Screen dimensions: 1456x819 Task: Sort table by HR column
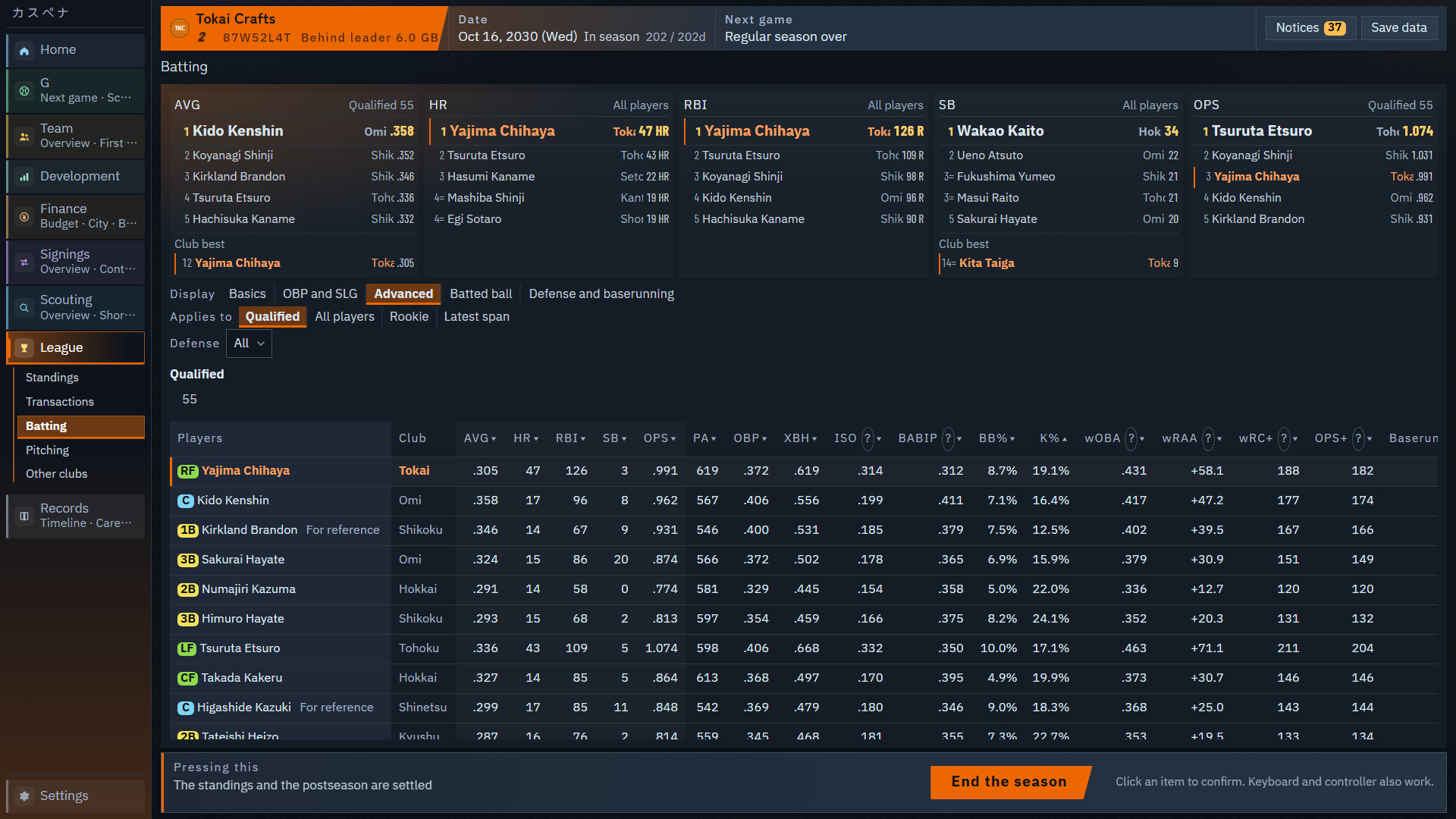tap(526, 438)
